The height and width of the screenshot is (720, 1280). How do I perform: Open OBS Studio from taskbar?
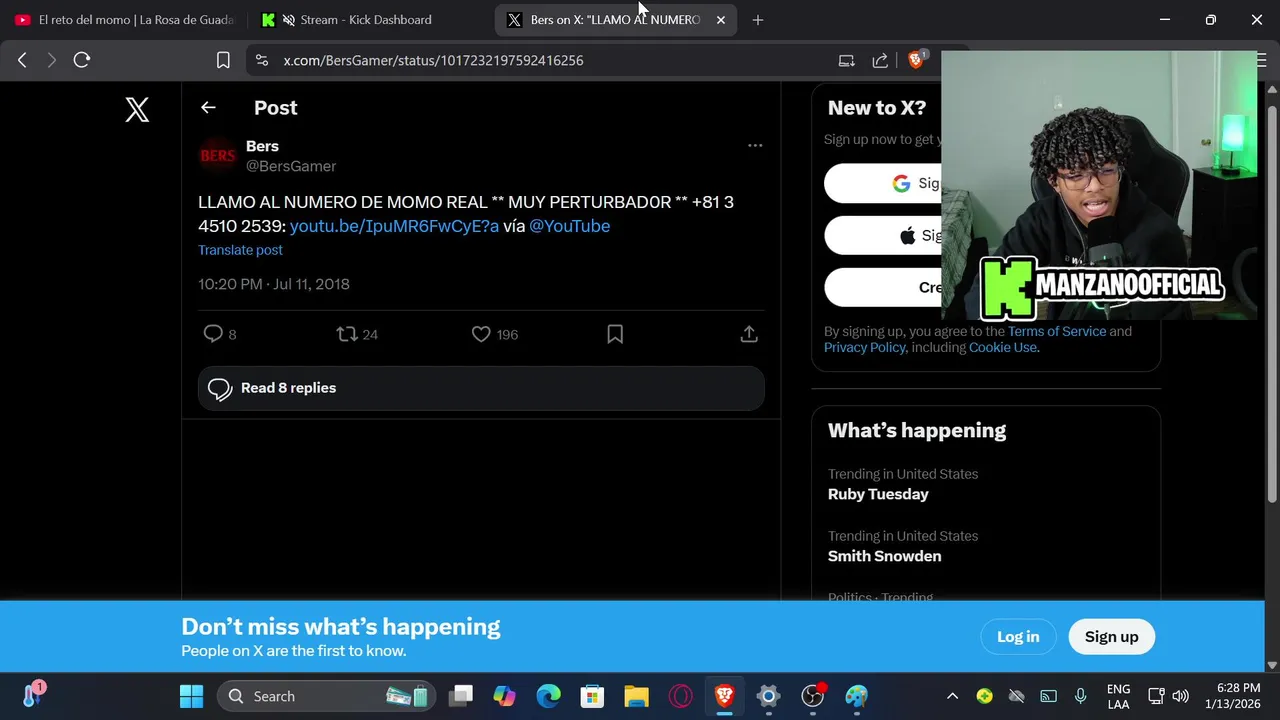tap(813, 696)
